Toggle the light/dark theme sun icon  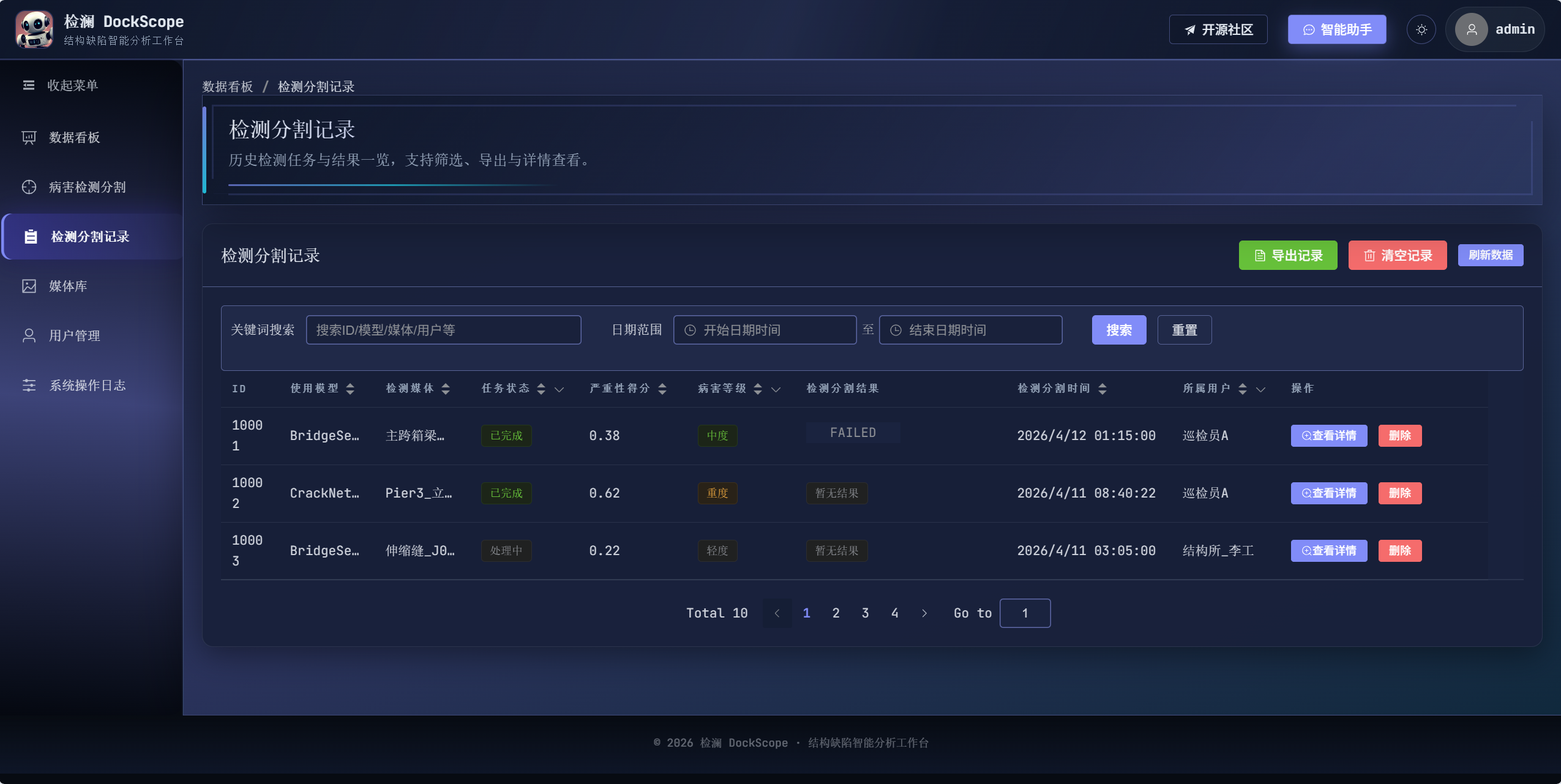pyautogui.click(x=1421, y=29)
